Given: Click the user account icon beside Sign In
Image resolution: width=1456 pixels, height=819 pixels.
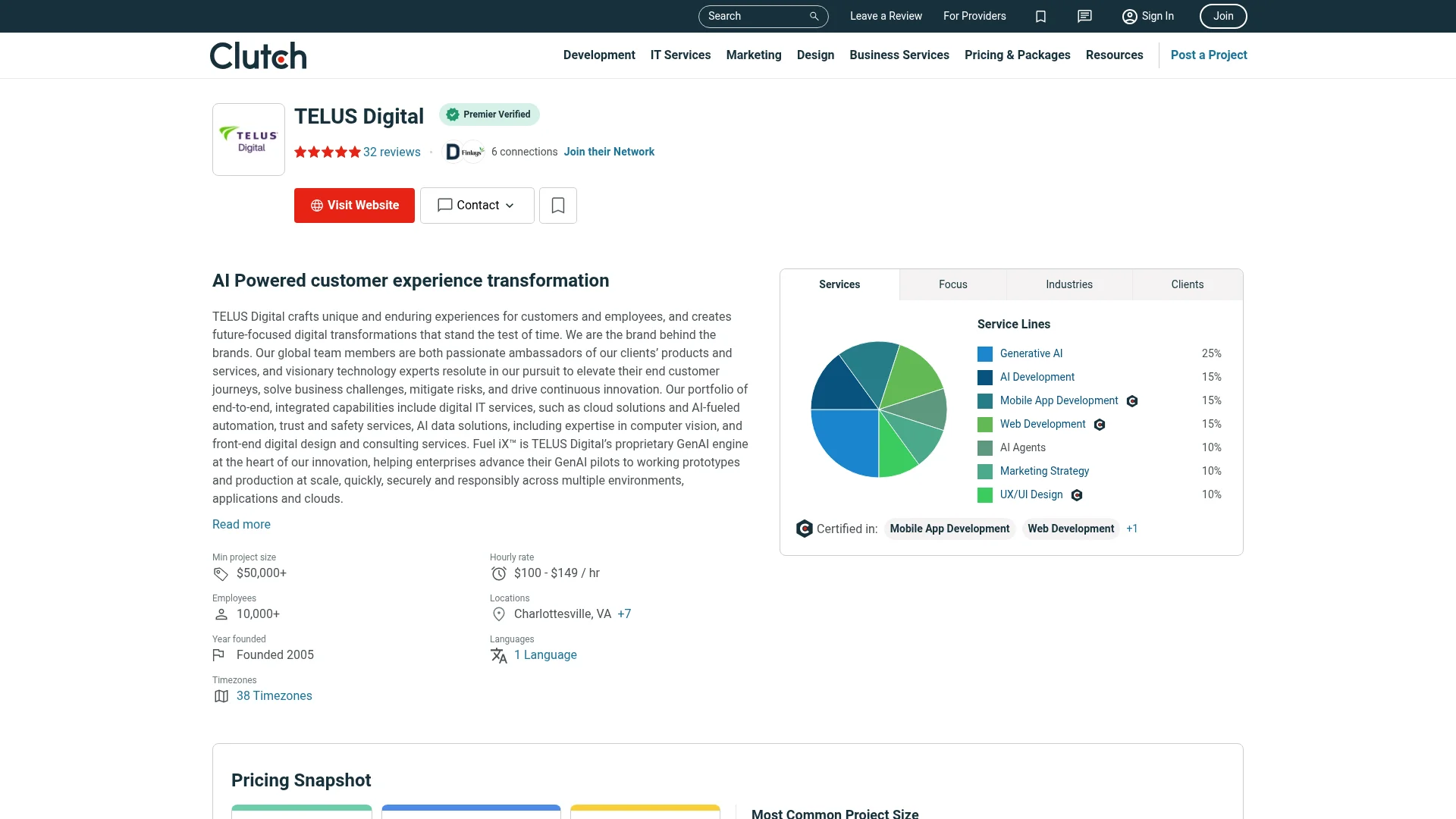Looking at the screenshot, I should point(1129,16).
